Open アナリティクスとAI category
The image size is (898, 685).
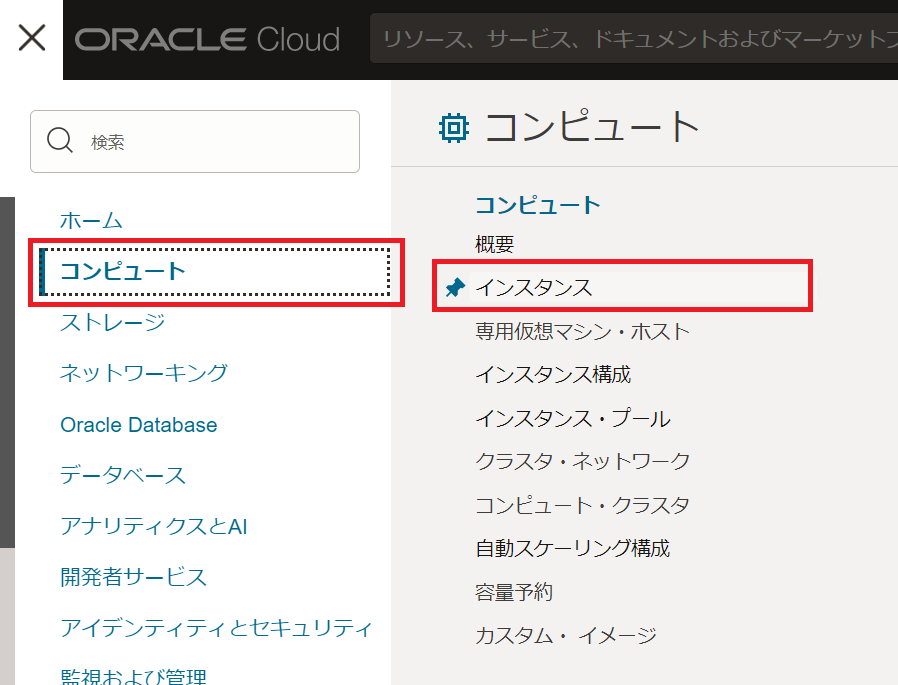pos(153,526)
